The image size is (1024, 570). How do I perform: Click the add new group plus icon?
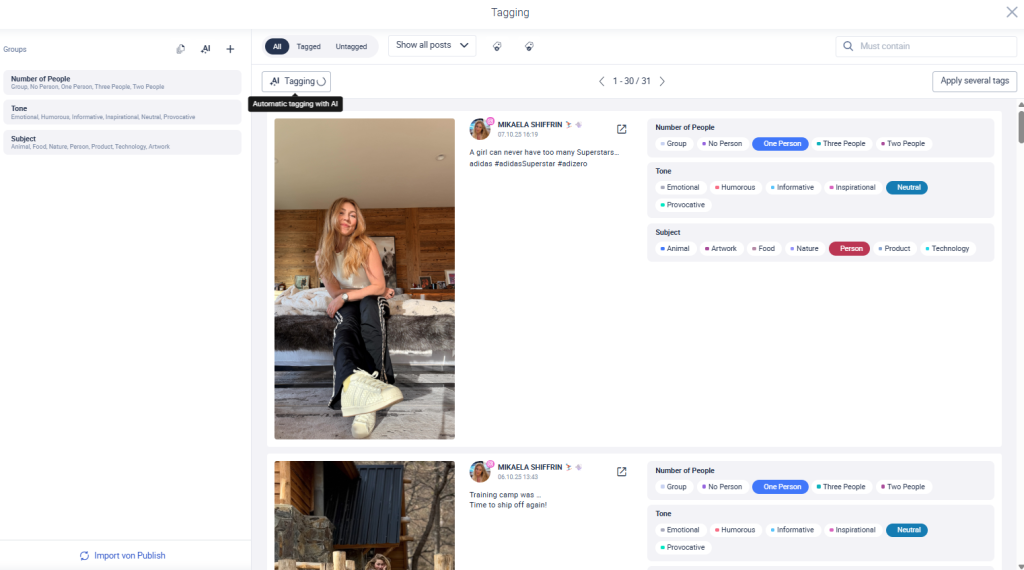click(x=230, y=49)
